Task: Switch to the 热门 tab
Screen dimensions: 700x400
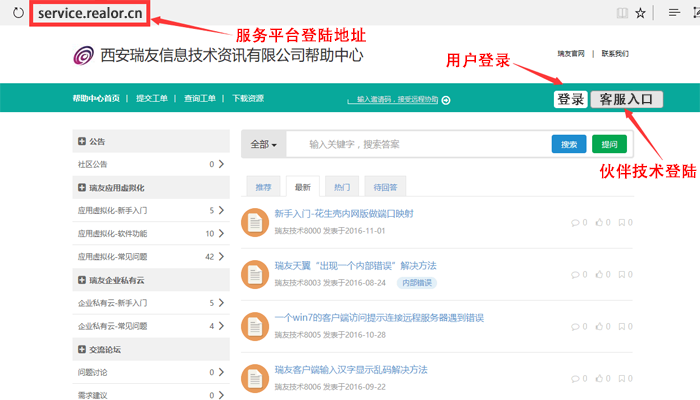Action: (x=341, y=187)
